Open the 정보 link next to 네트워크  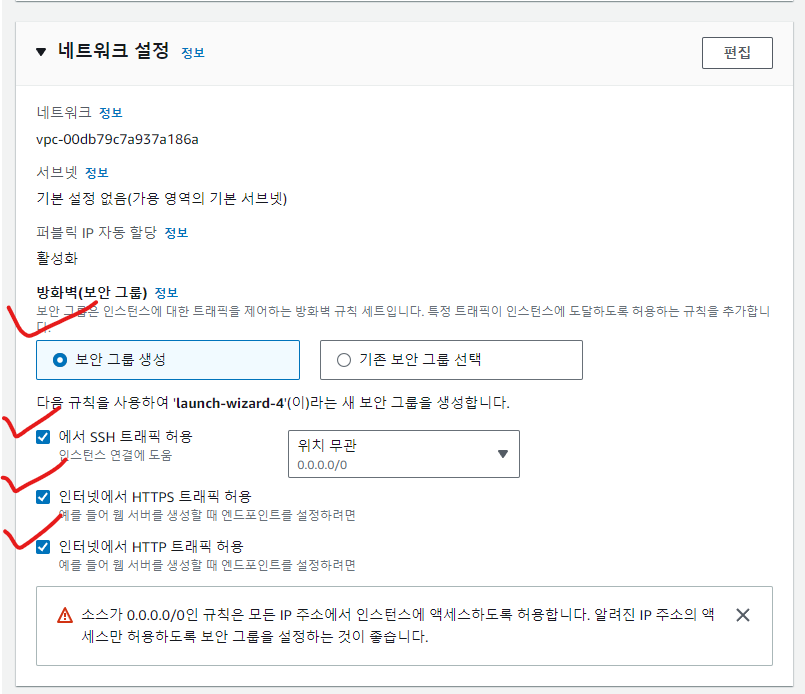coord(110,113)
